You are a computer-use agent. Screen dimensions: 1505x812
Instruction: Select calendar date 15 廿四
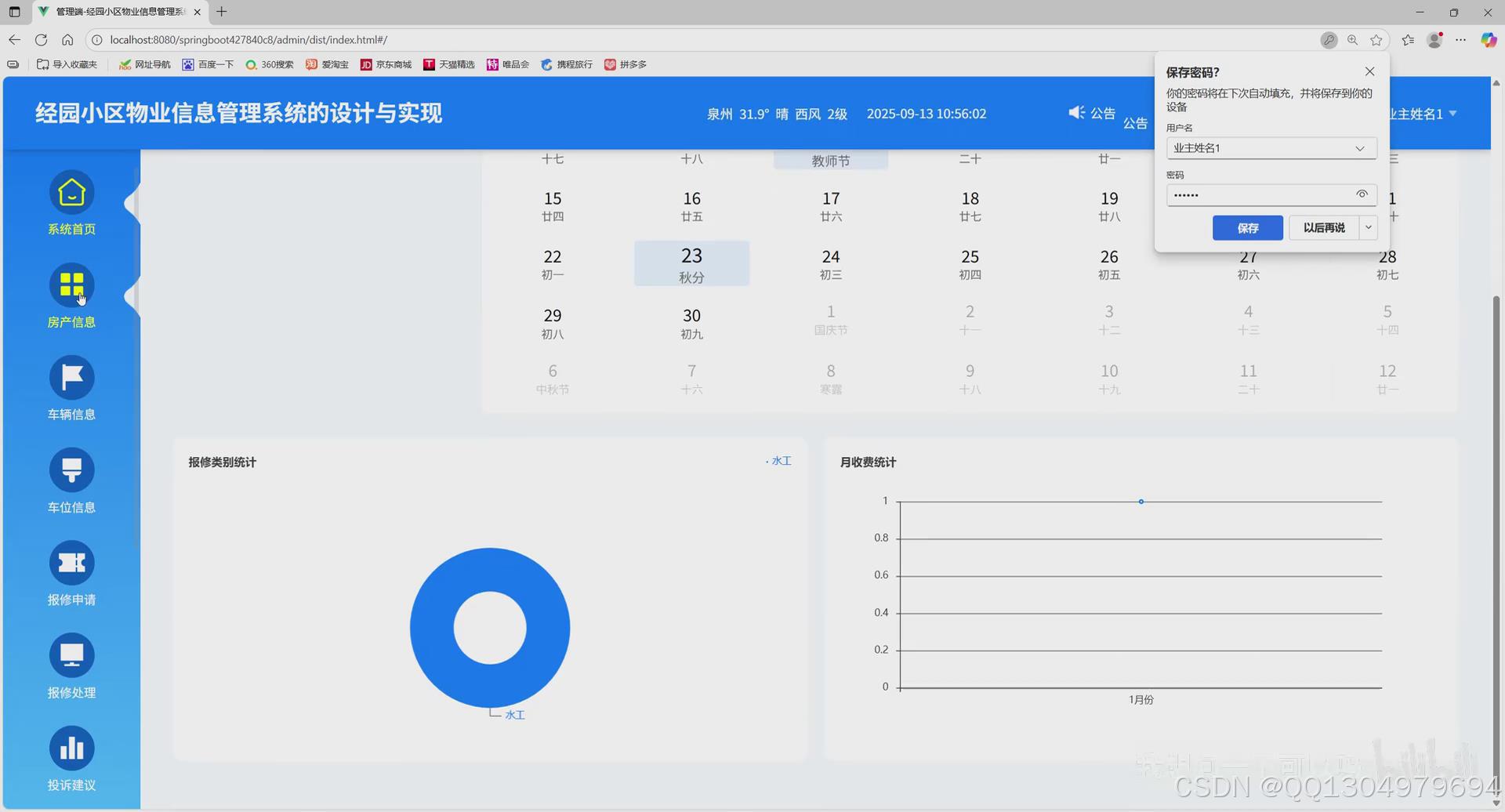(x=553, y=205)
